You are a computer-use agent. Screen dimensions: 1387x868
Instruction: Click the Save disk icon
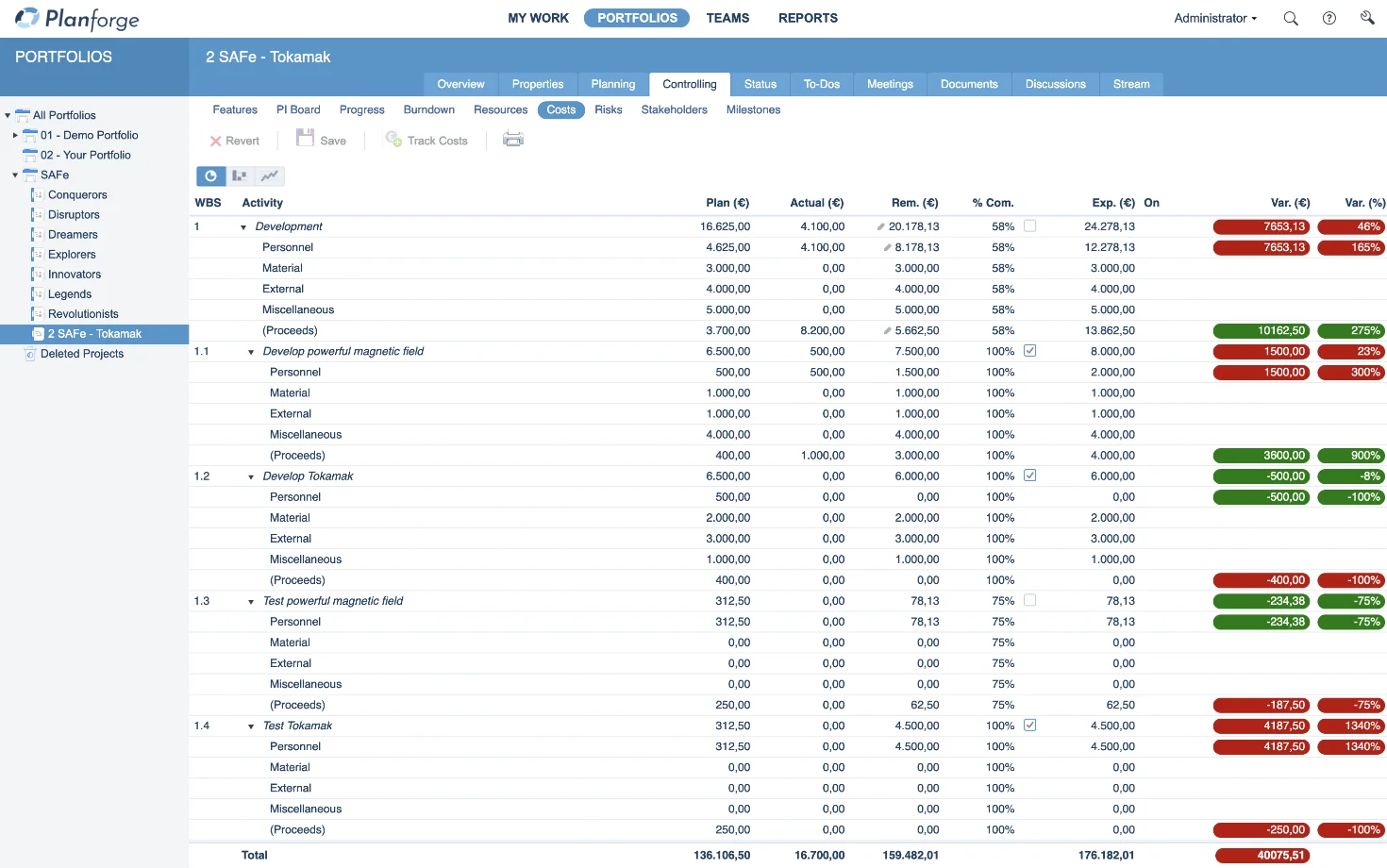pyautogui.click(x=305, y=139)
